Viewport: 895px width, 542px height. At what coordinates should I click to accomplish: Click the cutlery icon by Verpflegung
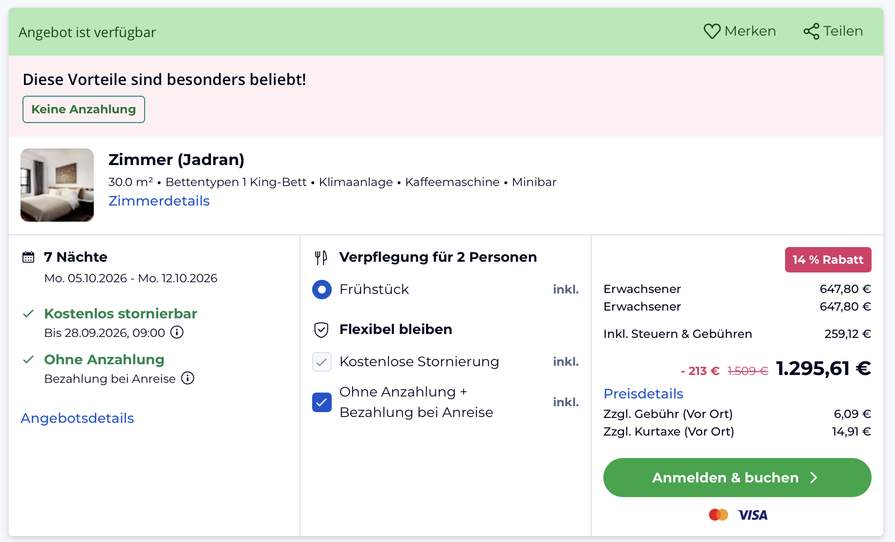pyautogui.click(x=321, y=258)
